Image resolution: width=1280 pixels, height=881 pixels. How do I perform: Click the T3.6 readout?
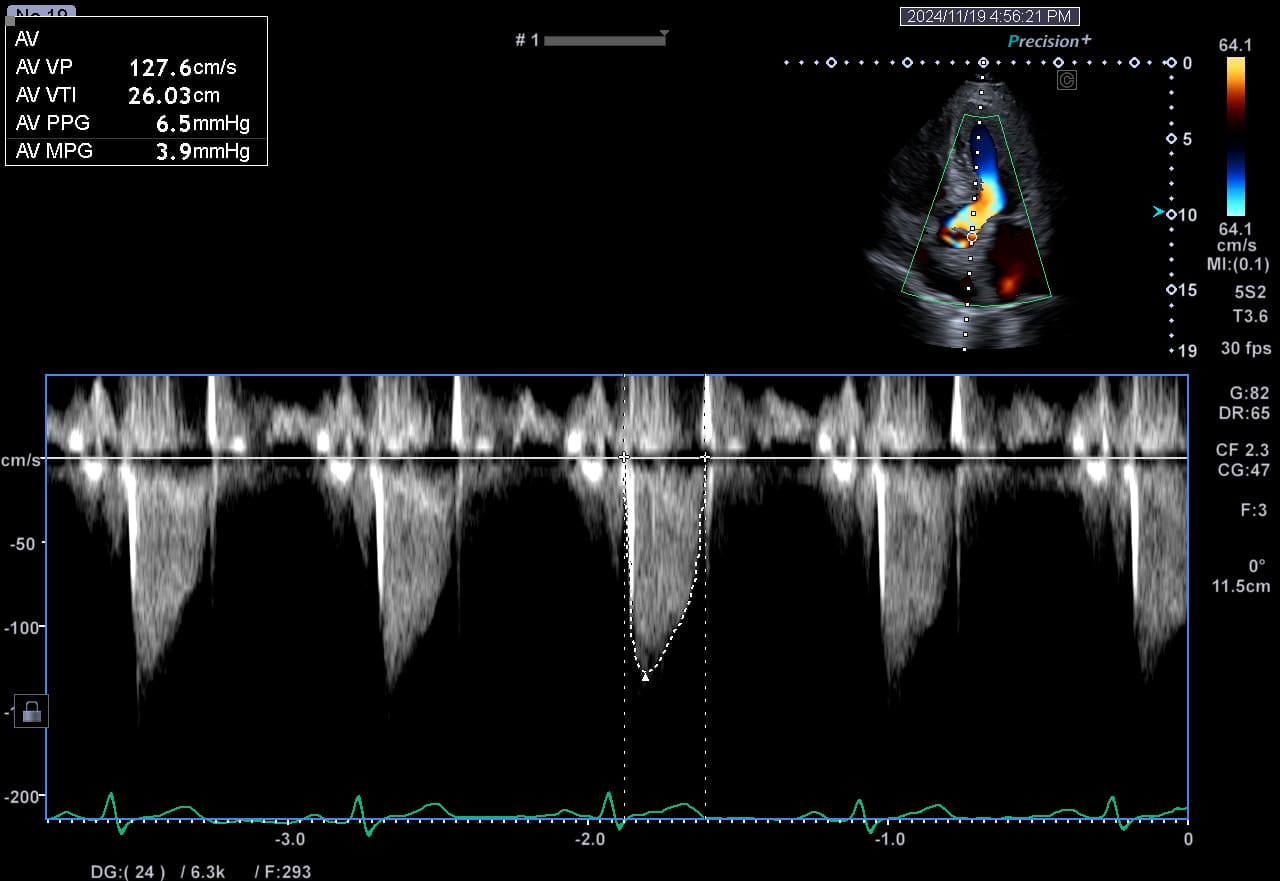pyautogui.click(x=1250, y=317)
